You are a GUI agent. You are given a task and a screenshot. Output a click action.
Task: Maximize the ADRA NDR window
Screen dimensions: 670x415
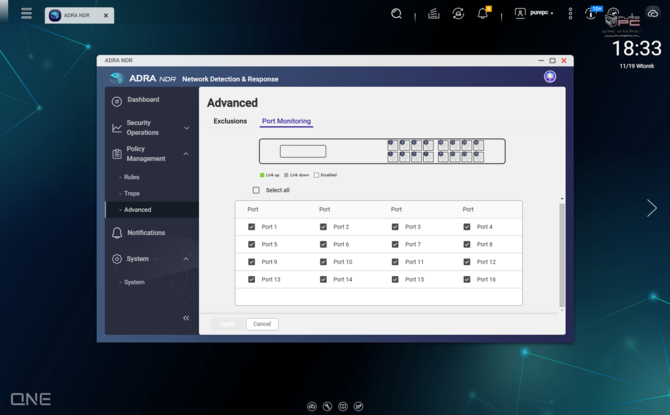552,61
